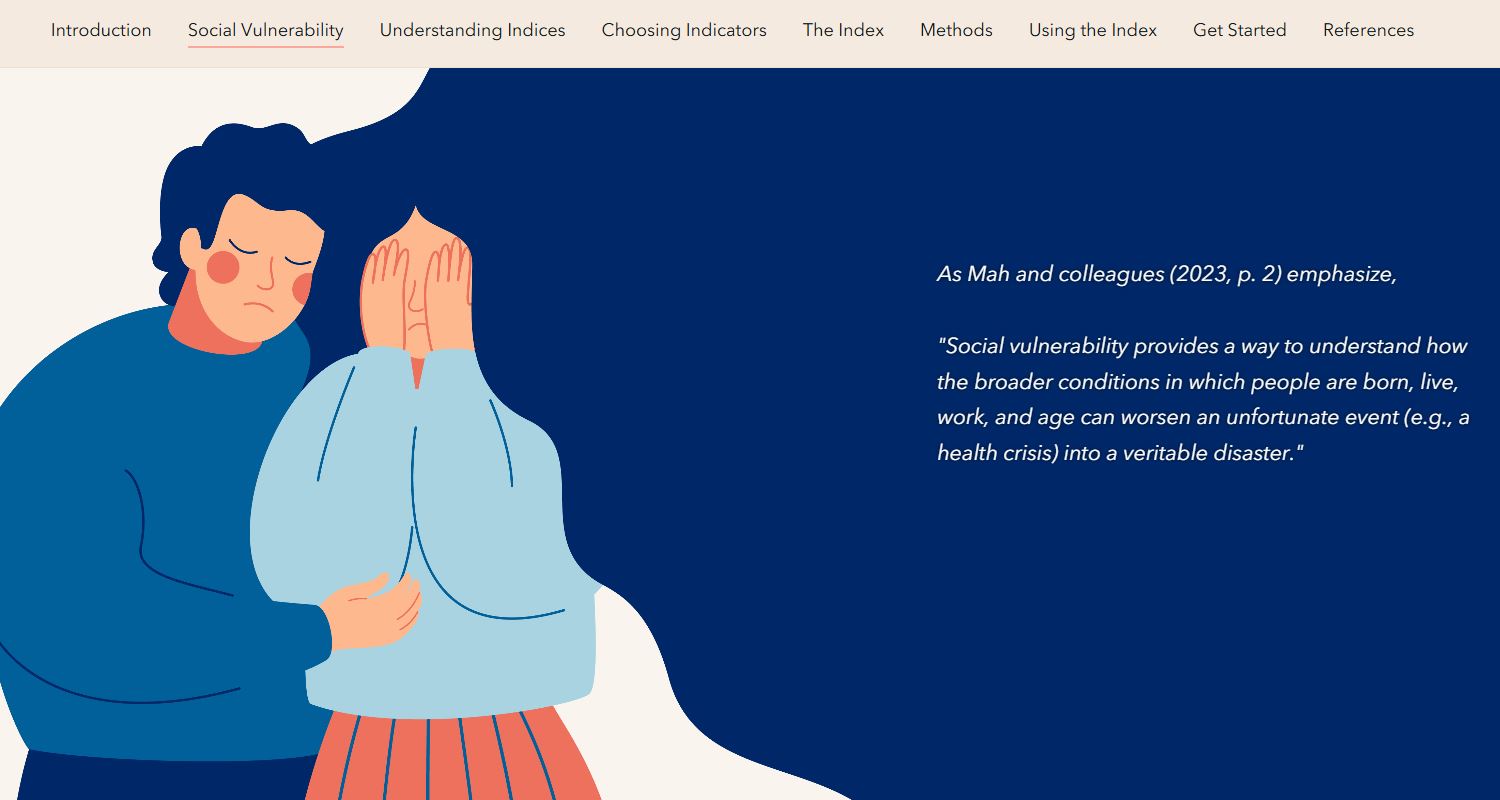Jump to The Index section
The height and width of the screenshot is (800, 1500).
pos(843,30)
